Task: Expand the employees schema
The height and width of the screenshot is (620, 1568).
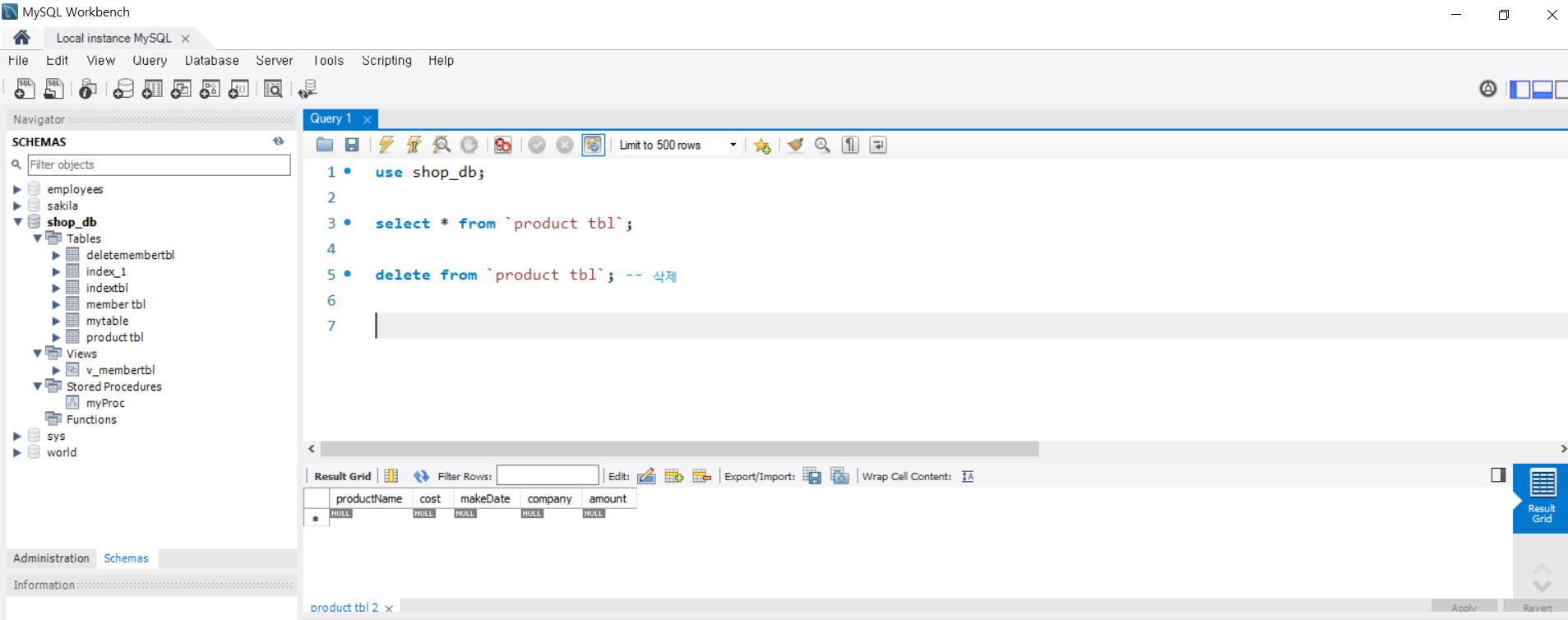Action: [x=16, y=189]
